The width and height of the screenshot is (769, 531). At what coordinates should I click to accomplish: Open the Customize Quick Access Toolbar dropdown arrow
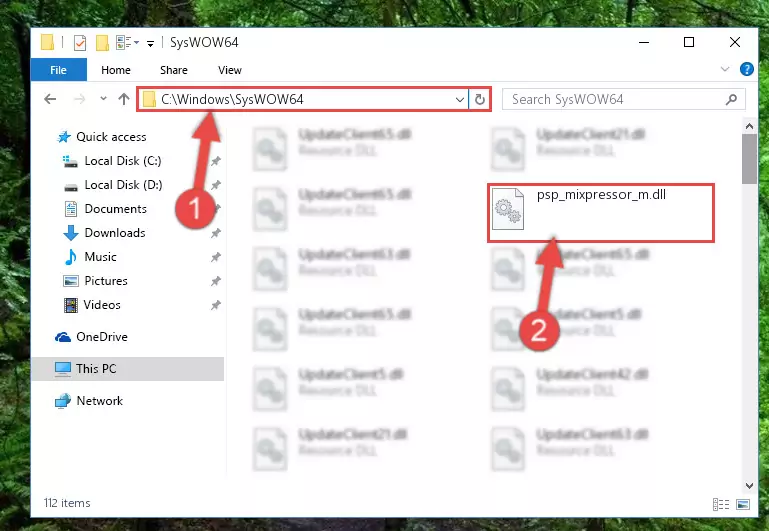pos(150,44)
